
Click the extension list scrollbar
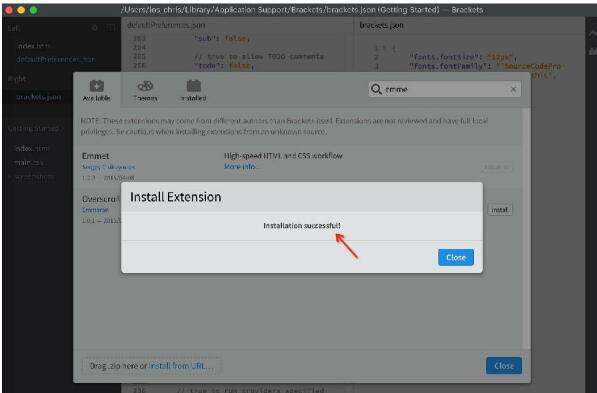[526, 228]
